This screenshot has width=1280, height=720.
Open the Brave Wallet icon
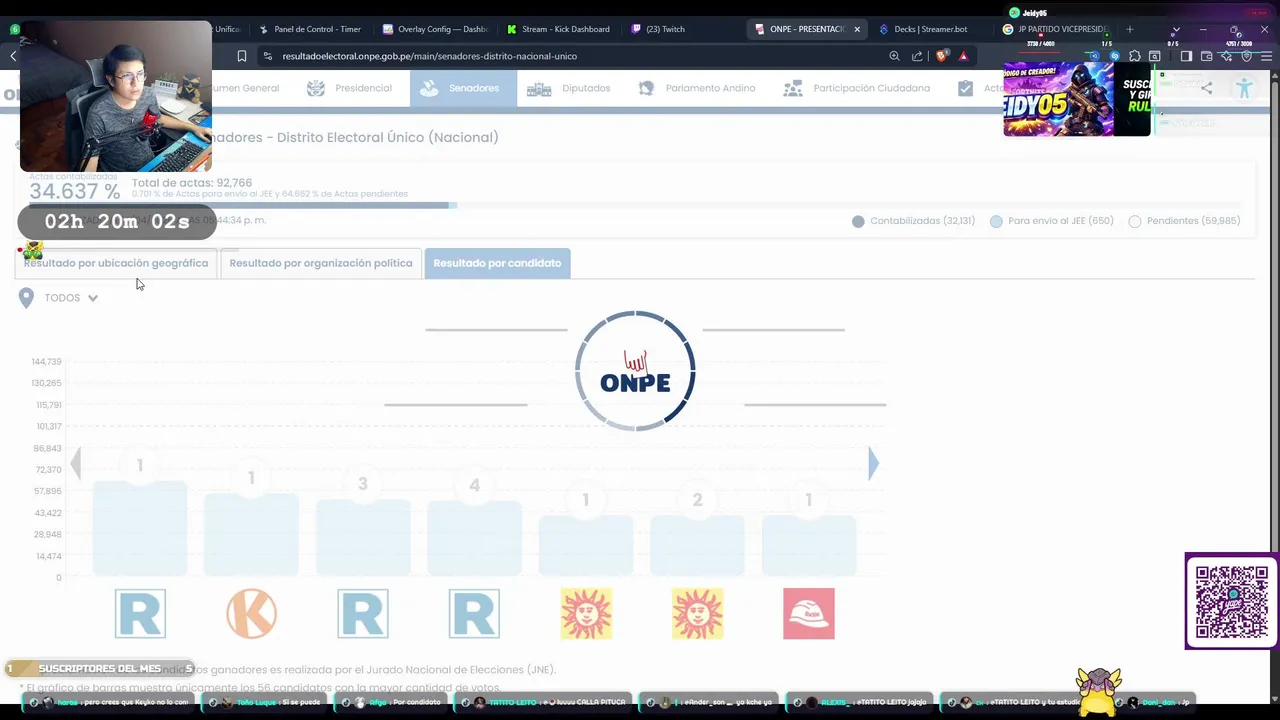click(1207, 56)
